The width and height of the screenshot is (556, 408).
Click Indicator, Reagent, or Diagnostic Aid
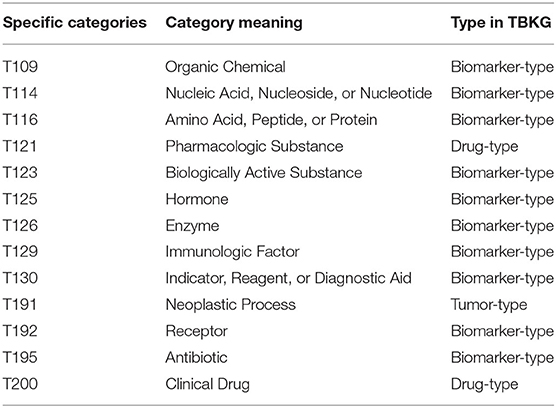coord(289,279)
